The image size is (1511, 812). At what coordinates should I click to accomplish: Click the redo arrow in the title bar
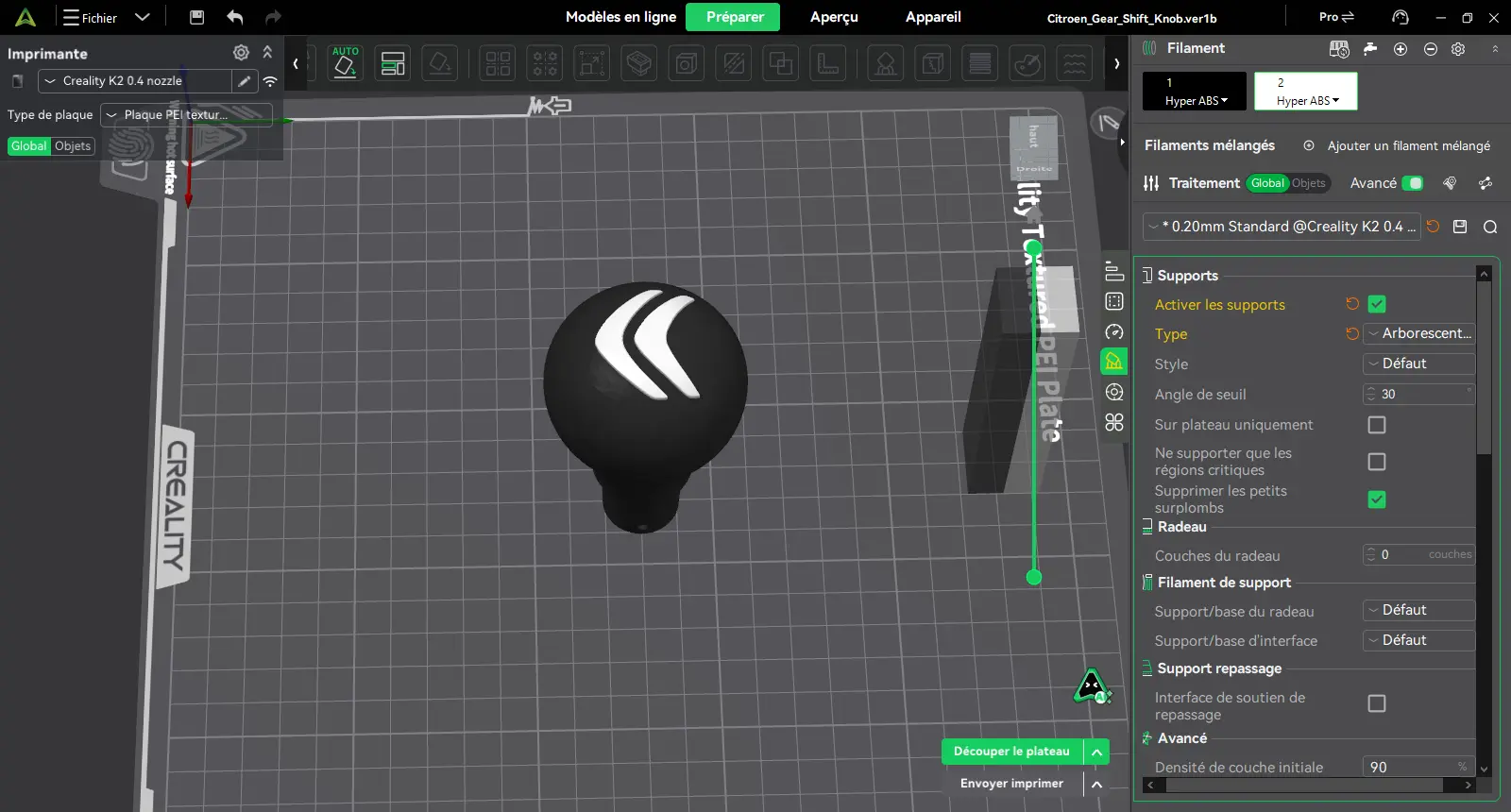273,17
